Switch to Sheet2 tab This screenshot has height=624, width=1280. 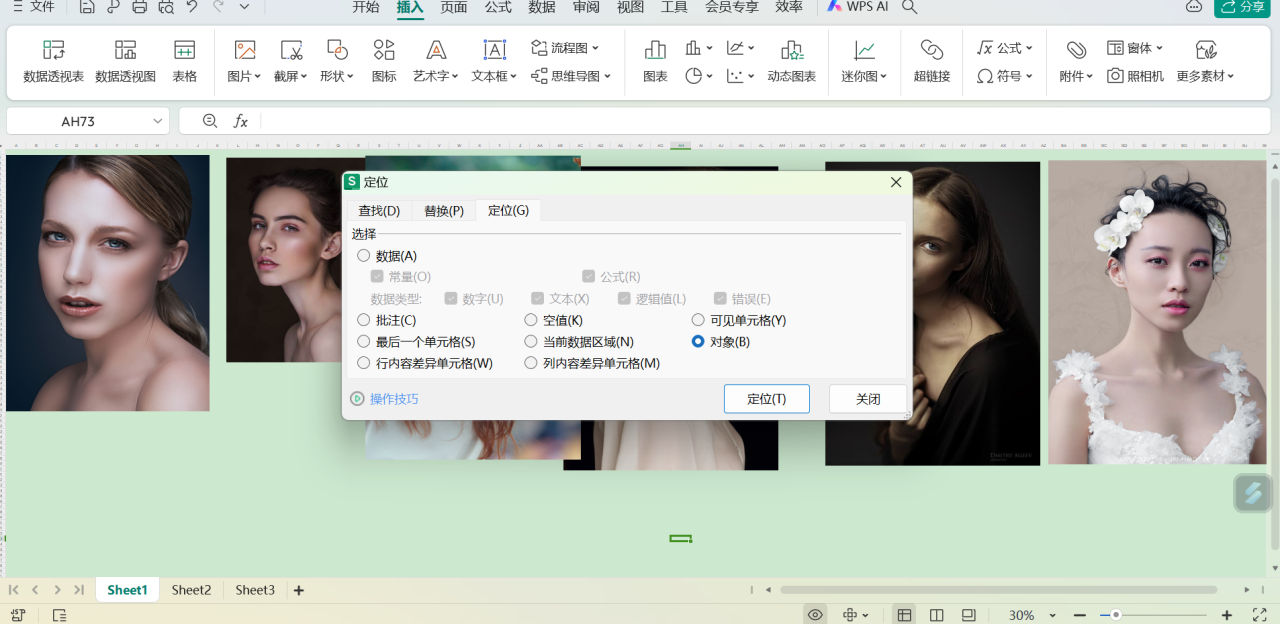191,590
